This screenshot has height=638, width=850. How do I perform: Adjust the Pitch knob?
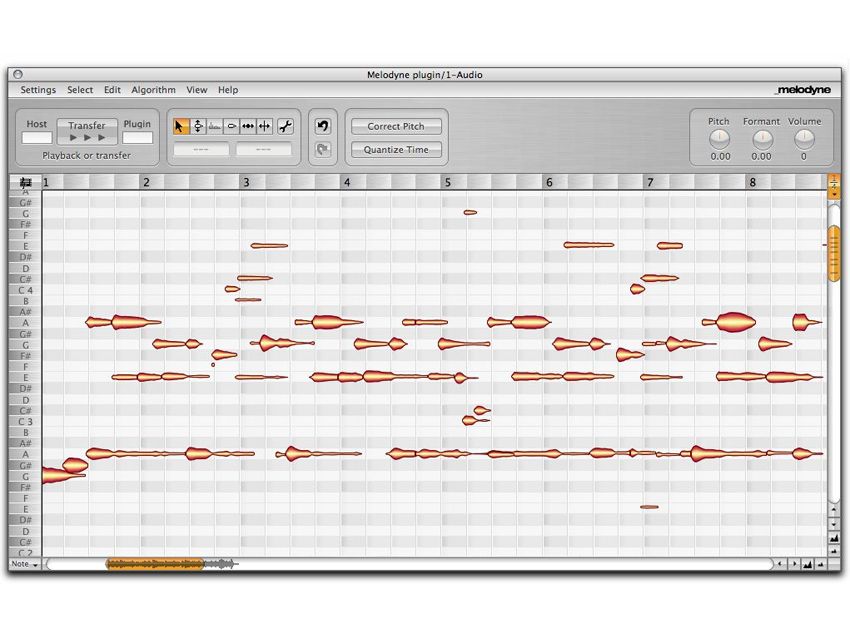click(x=718, y=140)
